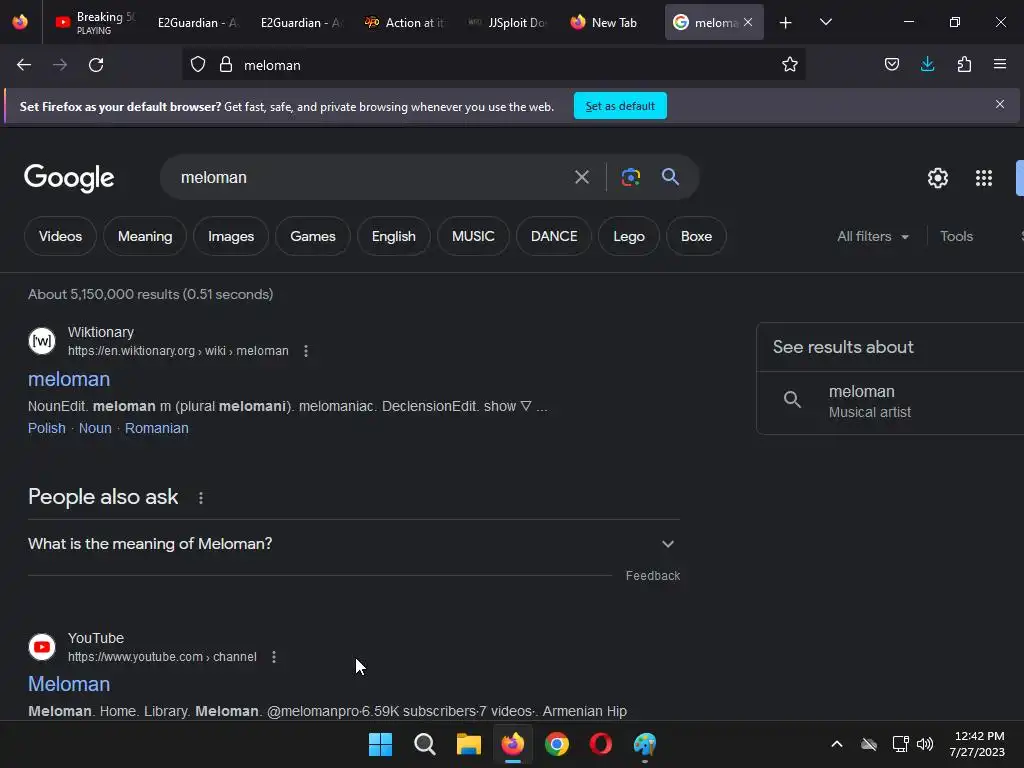1024x768 pixels.
Task: Jump to Romanian section link
Action: point(157,428)
